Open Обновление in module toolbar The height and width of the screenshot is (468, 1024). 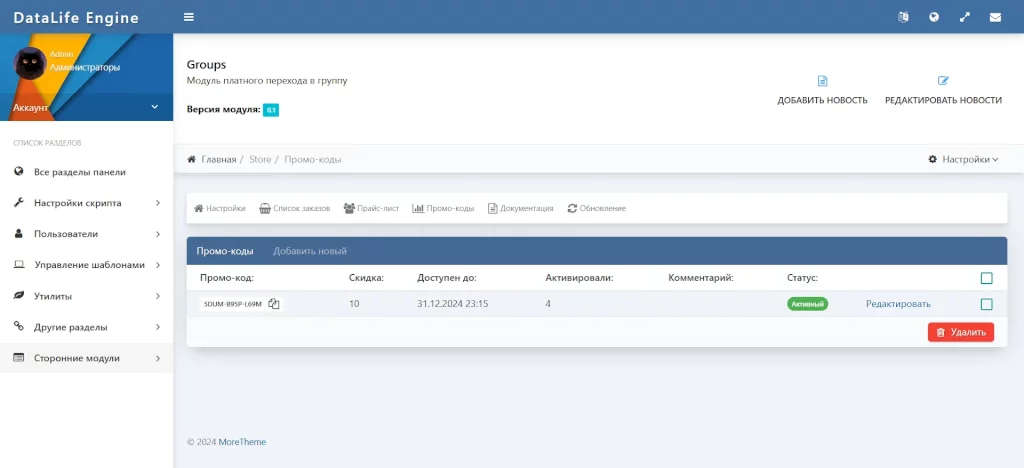(597, 208)
